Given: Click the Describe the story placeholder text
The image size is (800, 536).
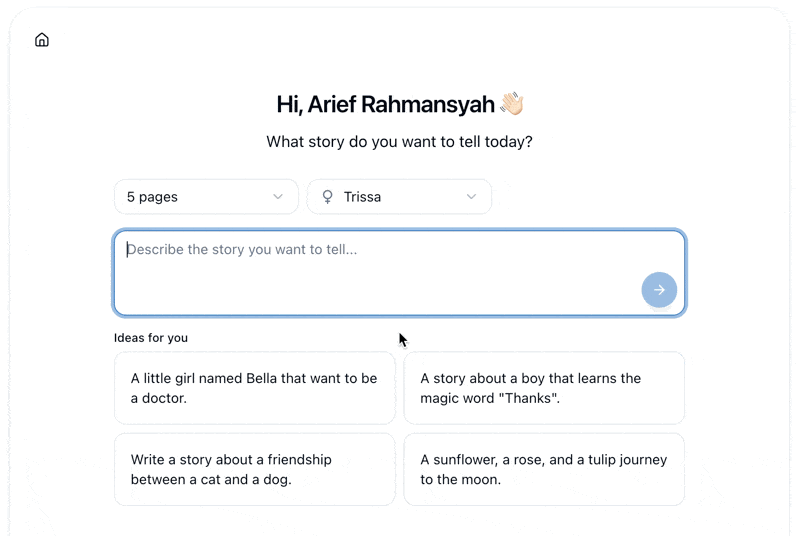Looking at the screenshot, I should click(242, 249).
